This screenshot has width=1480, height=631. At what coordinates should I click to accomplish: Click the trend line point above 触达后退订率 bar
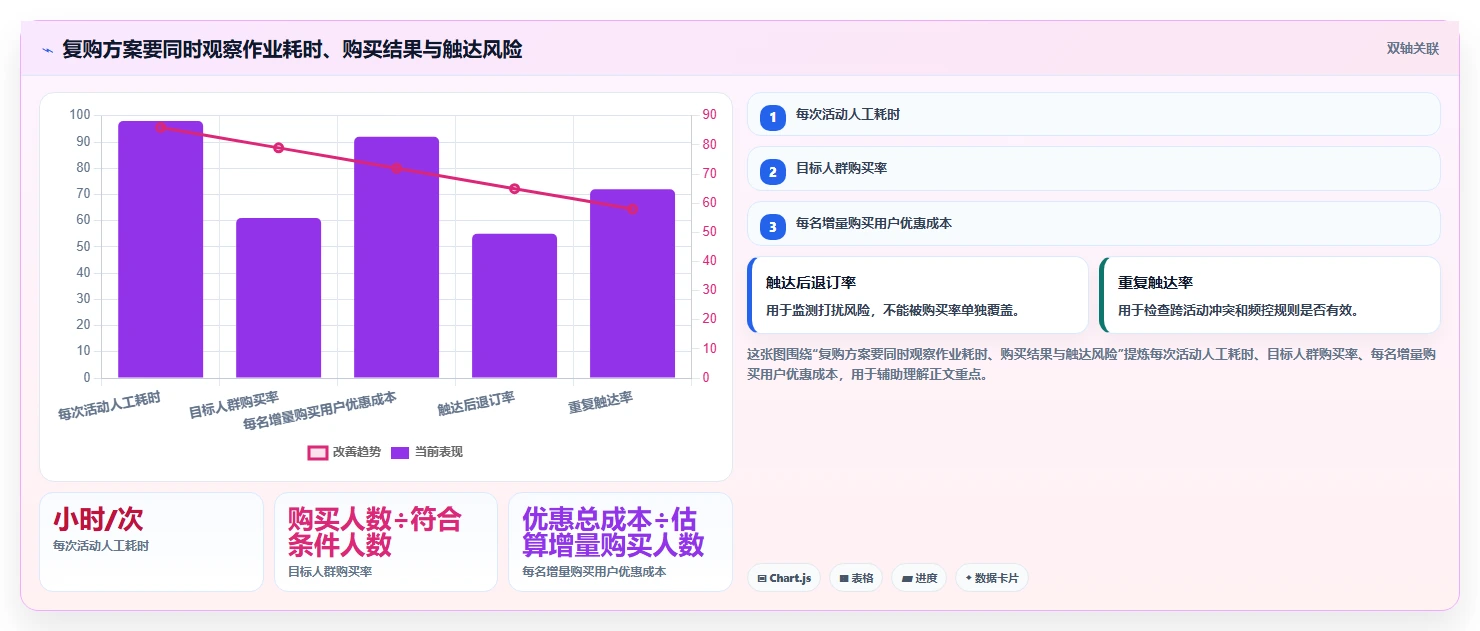click(x=514, y=189)
